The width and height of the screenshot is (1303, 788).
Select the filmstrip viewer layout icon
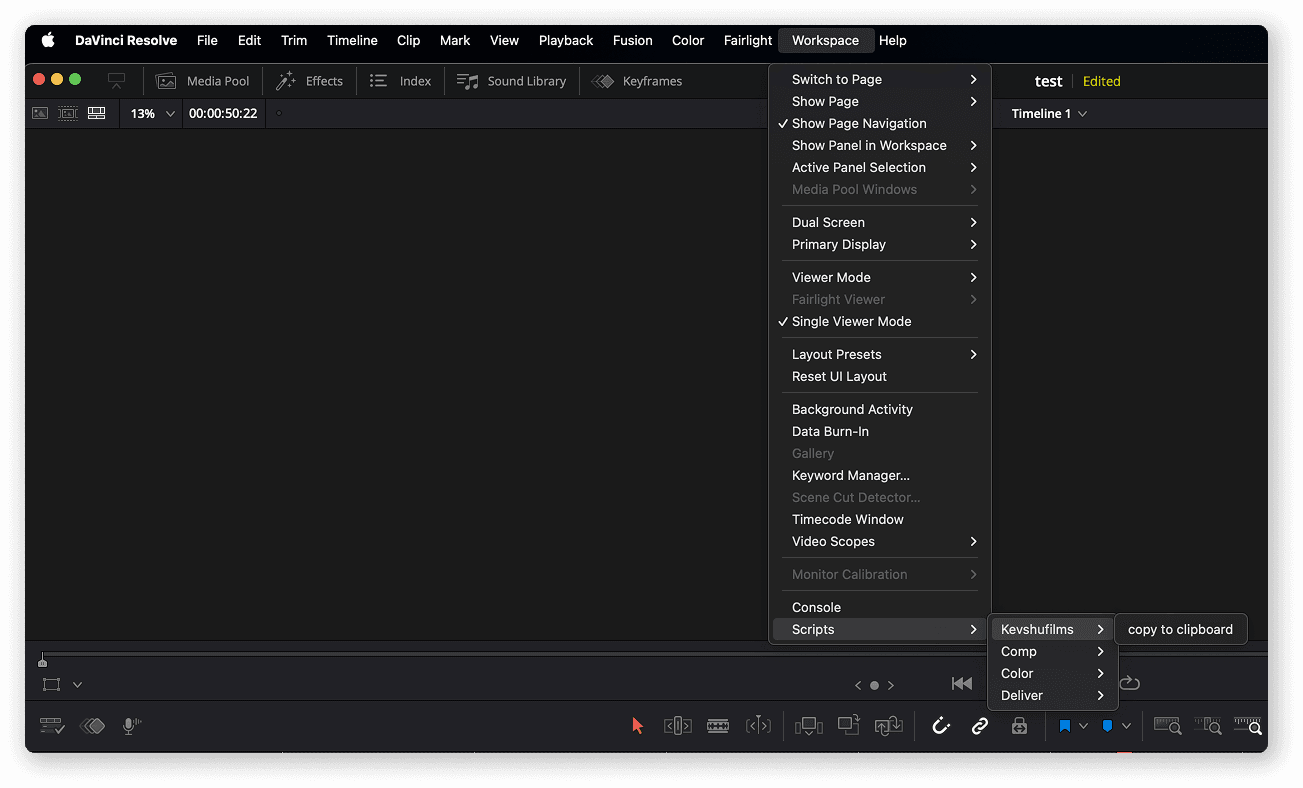(x=68, y=113)
